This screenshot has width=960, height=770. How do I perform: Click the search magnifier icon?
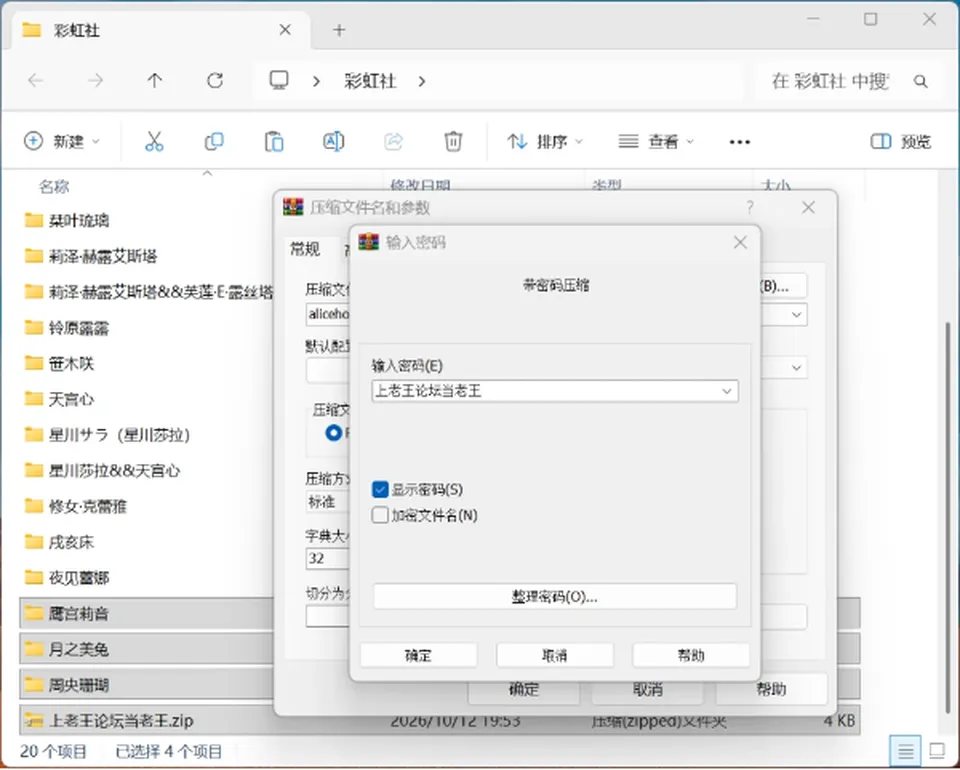tap(920, 81)
